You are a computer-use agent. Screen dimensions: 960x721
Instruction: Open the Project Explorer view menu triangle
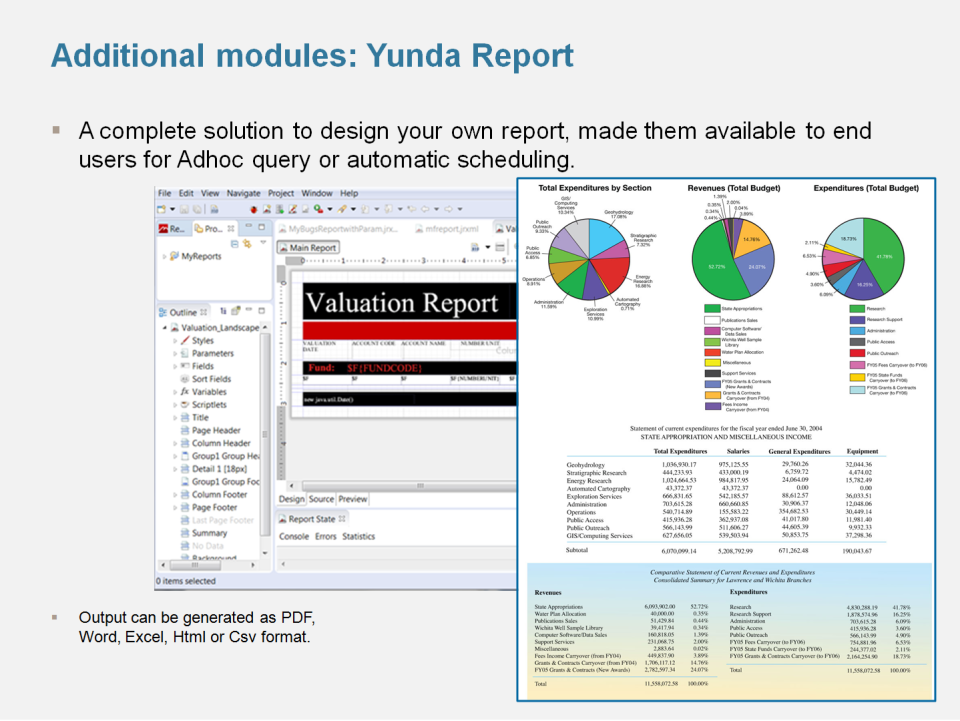coord(263,243)
